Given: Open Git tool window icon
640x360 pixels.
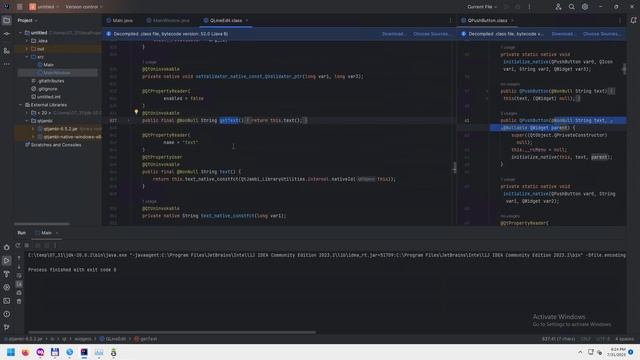Looking at the screenshot, I should [7, 327].
